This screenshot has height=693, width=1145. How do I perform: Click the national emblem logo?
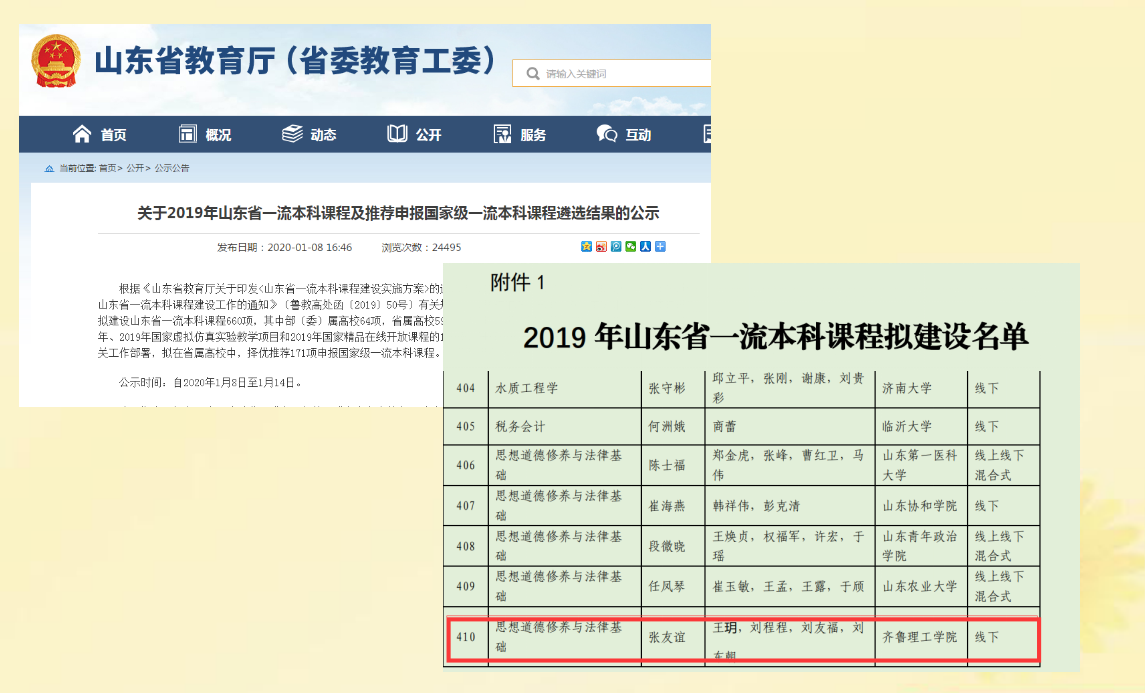[x=55, y=62]
